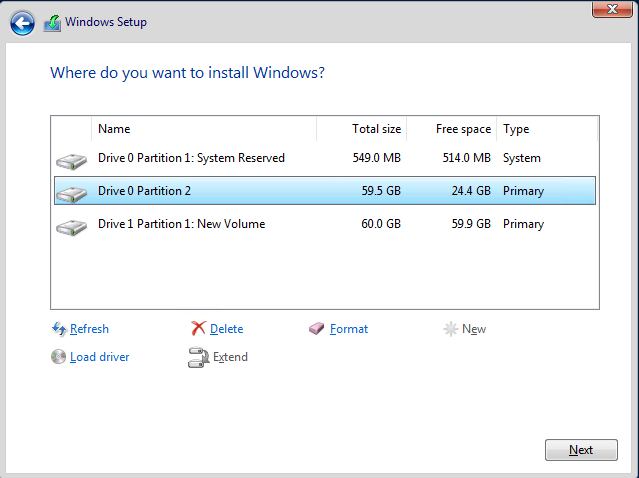Click the Drive 1 Partition 1 disk icon
Image resolution: width=639 pixels, height=478 pixels.
(72, 225)
